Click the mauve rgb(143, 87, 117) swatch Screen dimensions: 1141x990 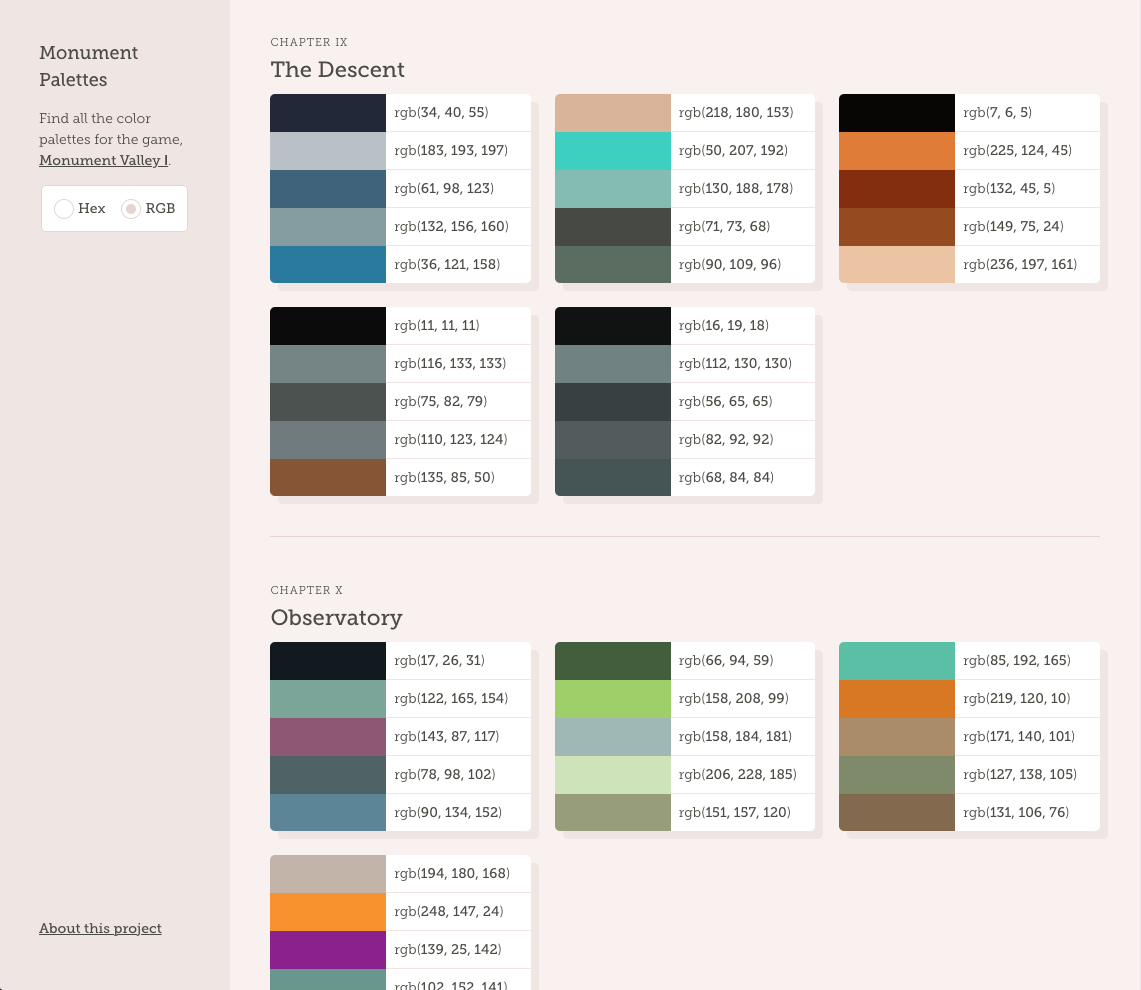click(328, 736)
